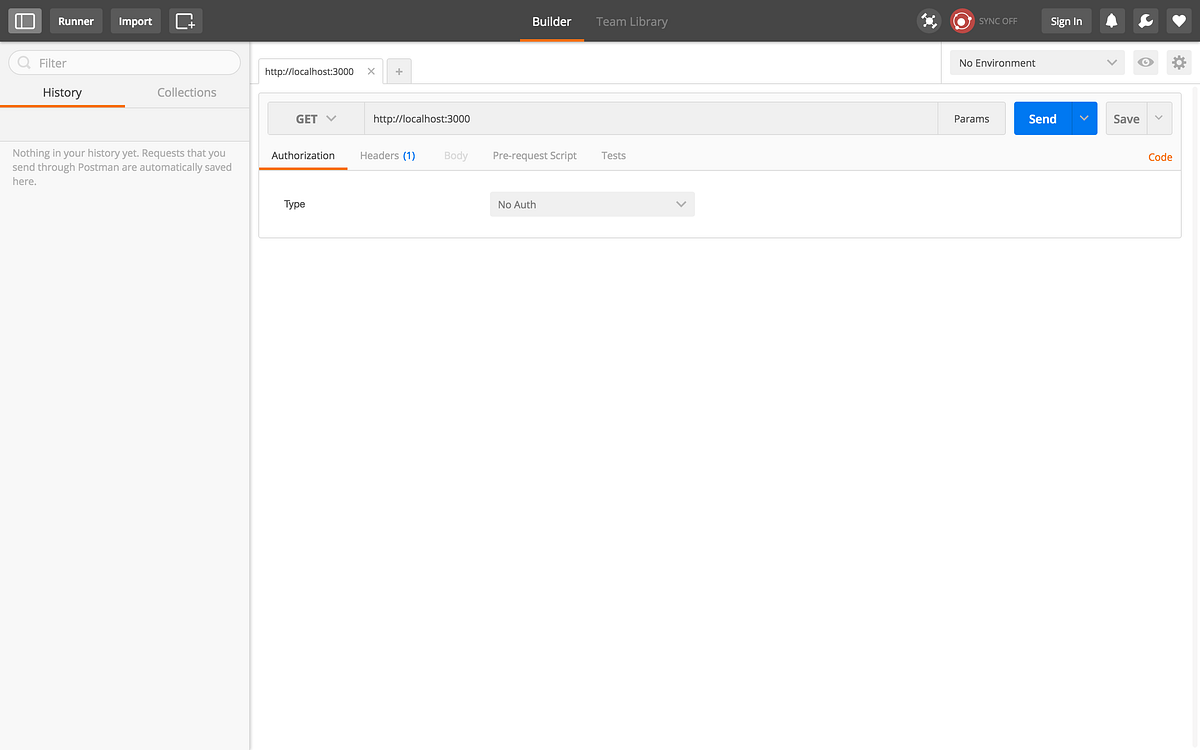Open the environment settings gear icon
This screenshot has width=1200, height=750.
1179,62
